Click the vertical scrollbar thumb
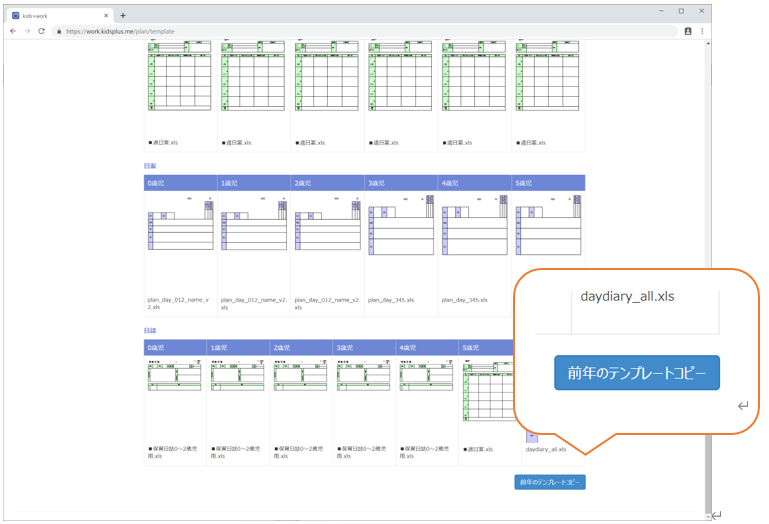 pyautogui.click(x=708, y=473)
